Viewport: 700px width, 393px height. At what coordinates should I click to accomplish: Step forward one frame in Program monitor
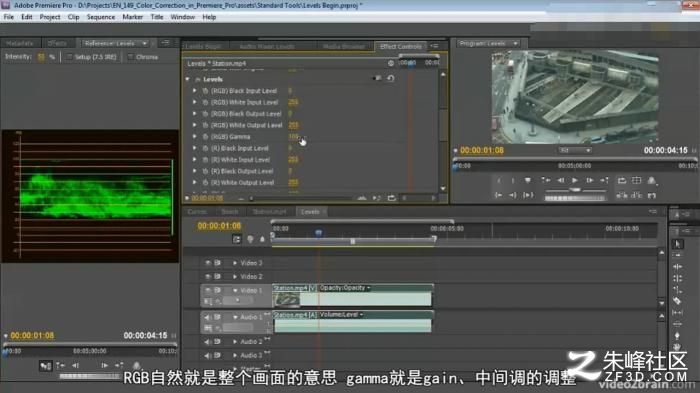(x=589, y=180)
